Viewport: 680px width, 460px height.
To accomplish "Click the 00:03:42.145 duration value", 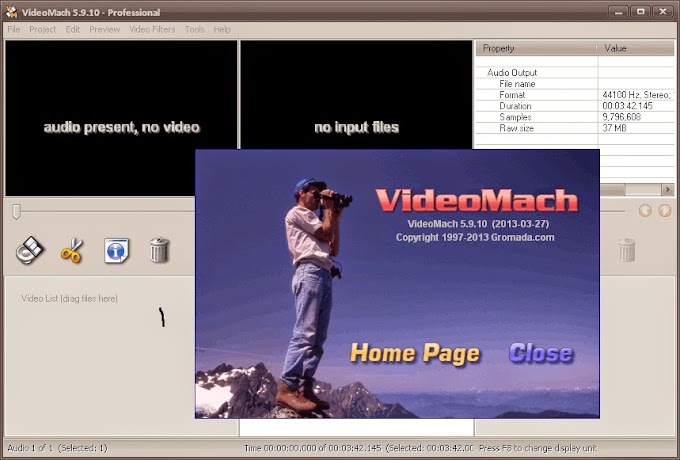I will pyautogui.click(x=627, y=106).
